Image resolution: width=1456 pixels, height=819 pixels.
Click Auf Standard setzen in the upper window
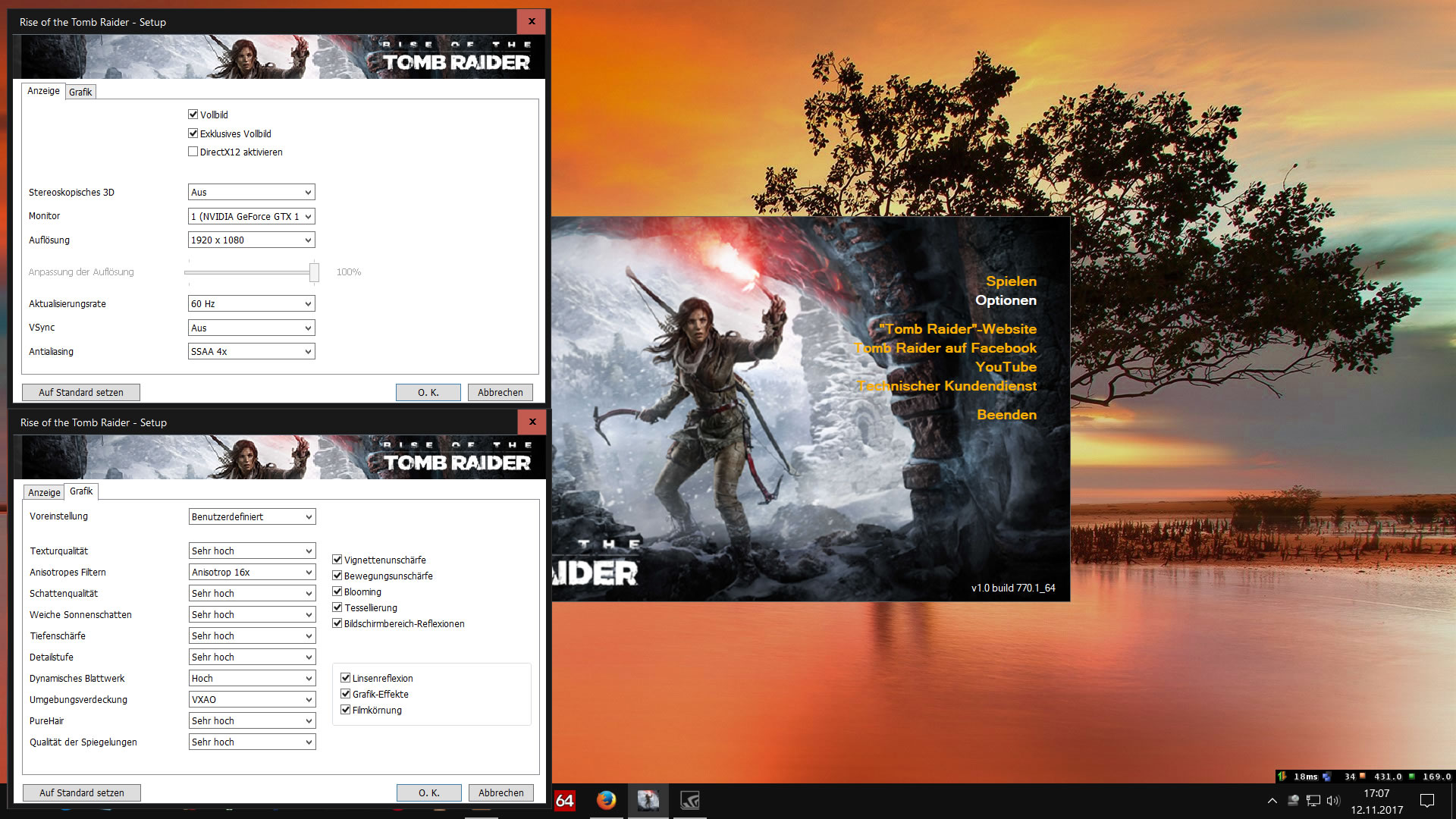81,392
